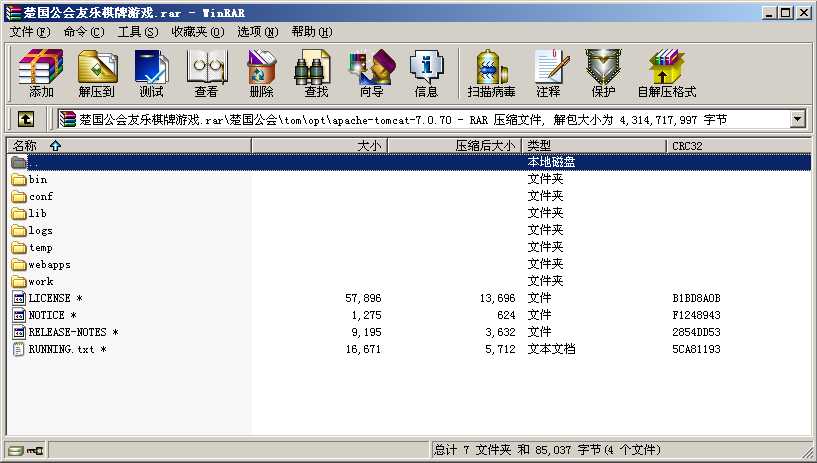Sort by the 类型 column header
This screenshot has width=817, height=463.
(594, 146)
